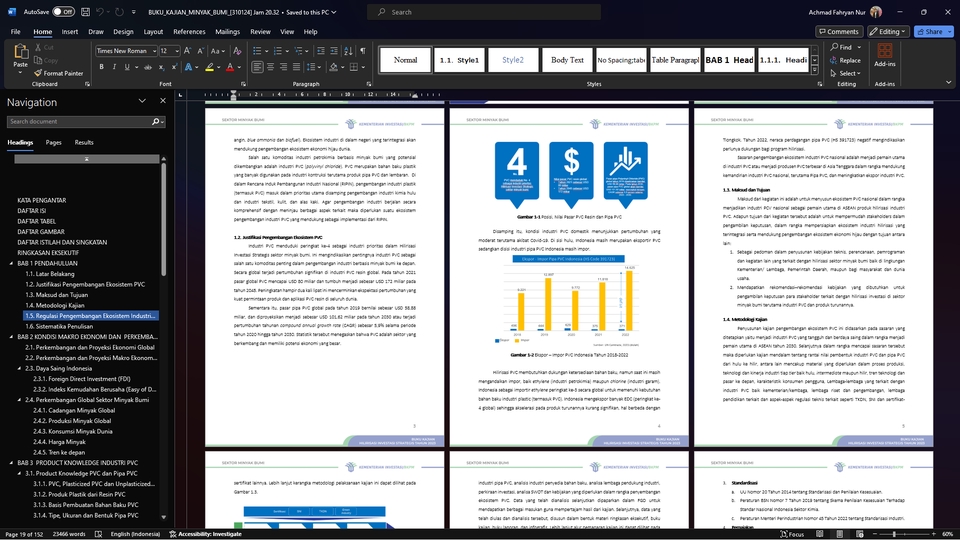960x540 pixels.
Task: Click the Paste clipboard icon
Action: click(x=21, y=52)
